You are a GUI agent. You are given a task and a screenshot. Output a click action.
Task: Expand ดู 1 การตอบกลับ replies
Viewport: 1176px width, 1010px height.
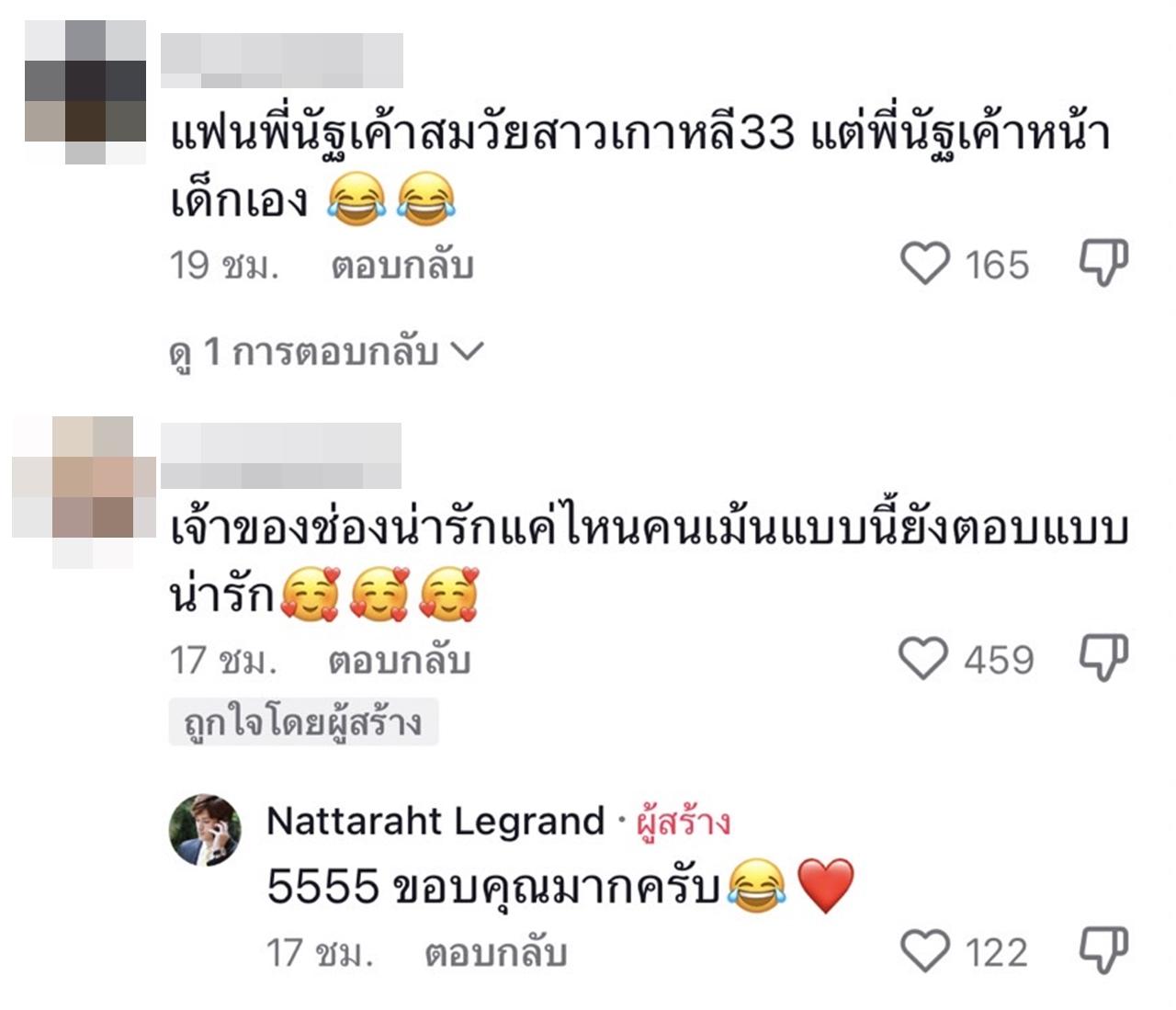(x=326, y=352)
